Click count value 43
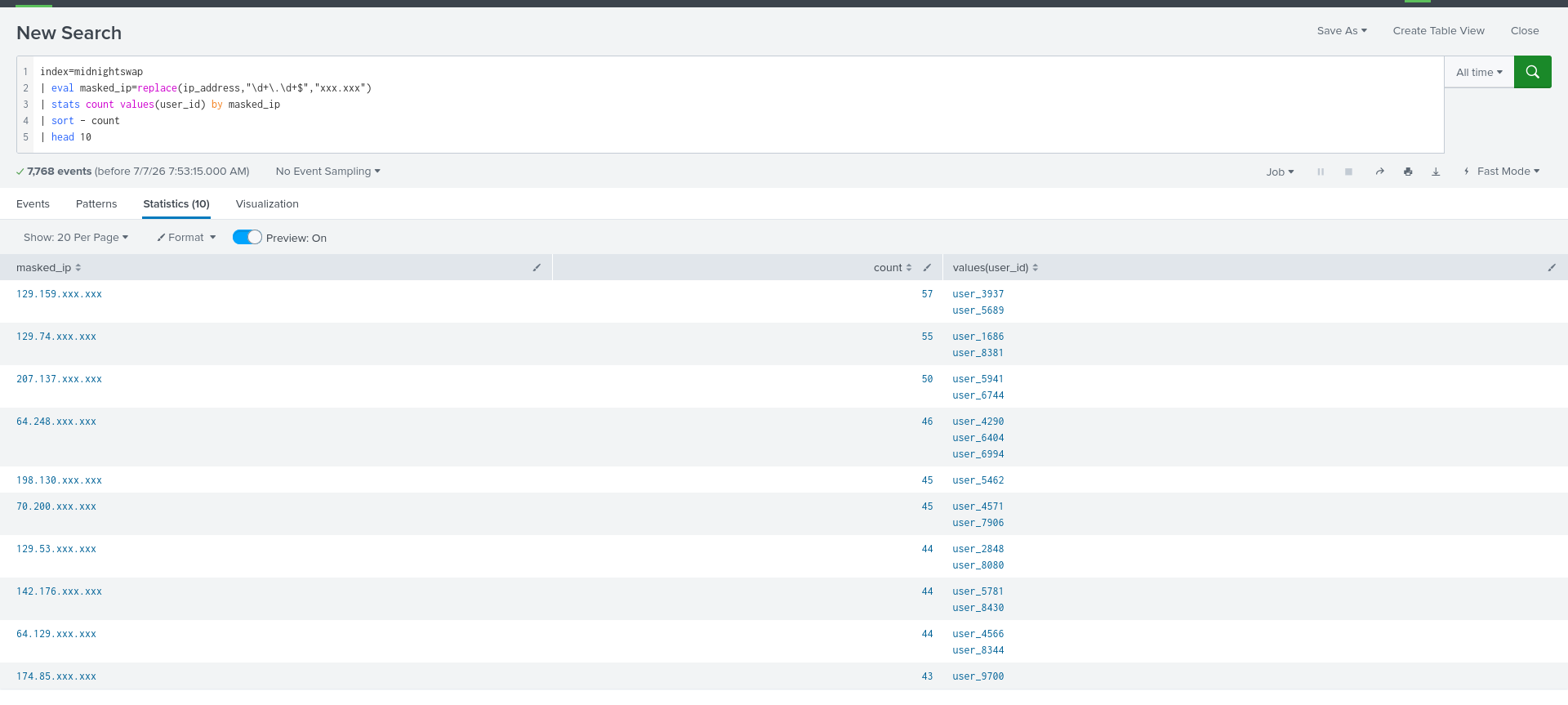Image resolution: width=1568 pixels, height=705 pixels. coord(927,676)
